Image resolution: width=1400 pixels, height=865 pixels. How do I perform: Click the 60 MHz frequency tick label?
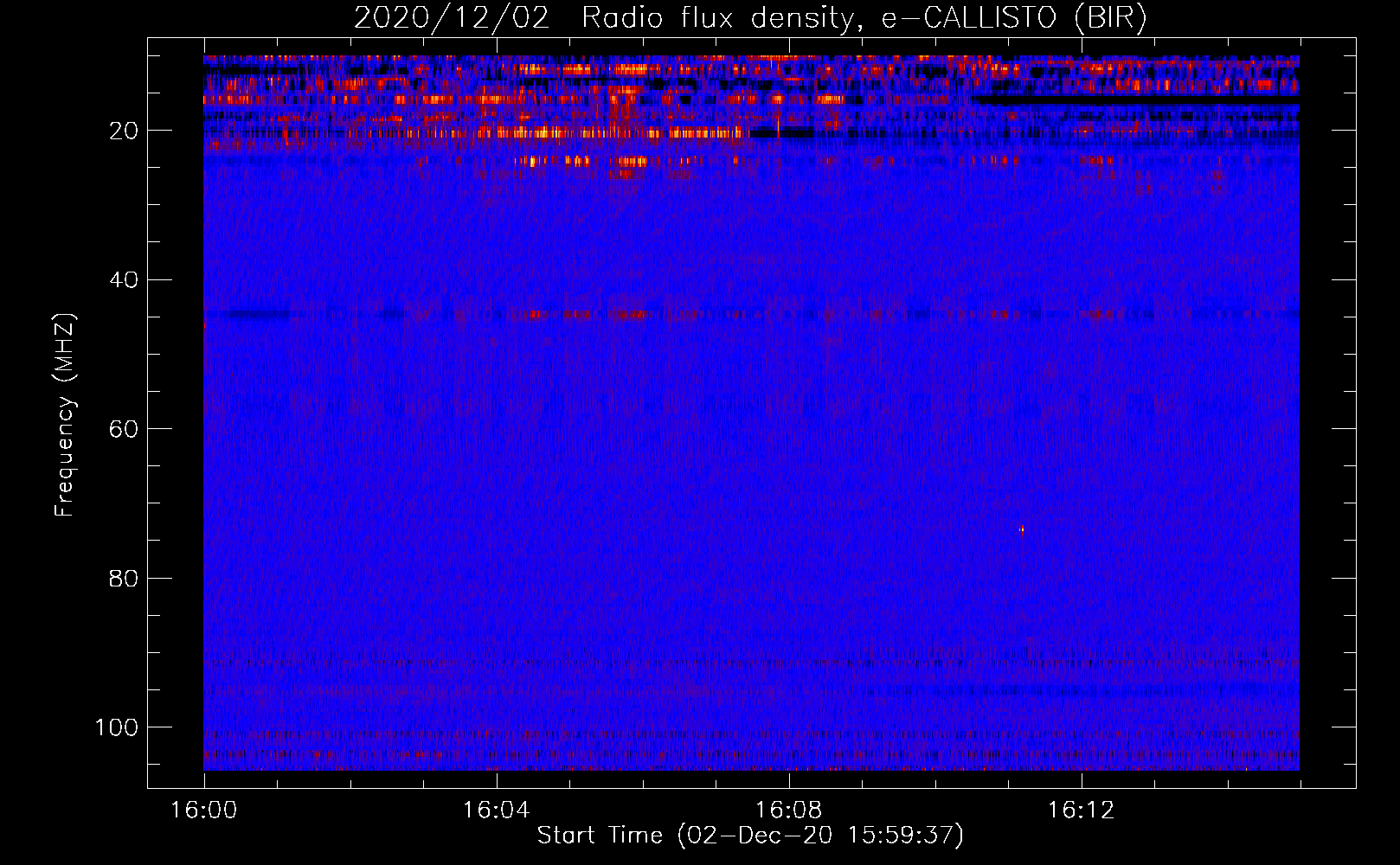(125, 429)
